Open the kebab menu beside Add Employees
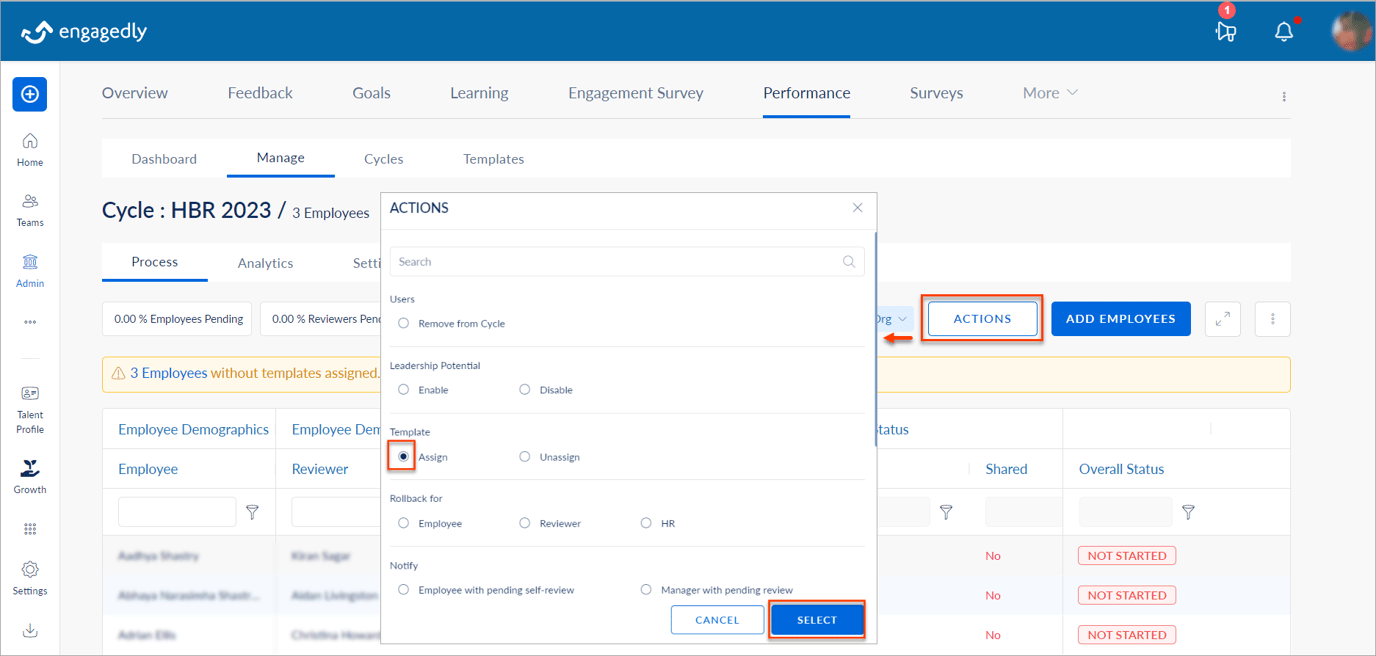Image resolution: width=1376 pixels, height=656 pixels. click(1272, 318)
